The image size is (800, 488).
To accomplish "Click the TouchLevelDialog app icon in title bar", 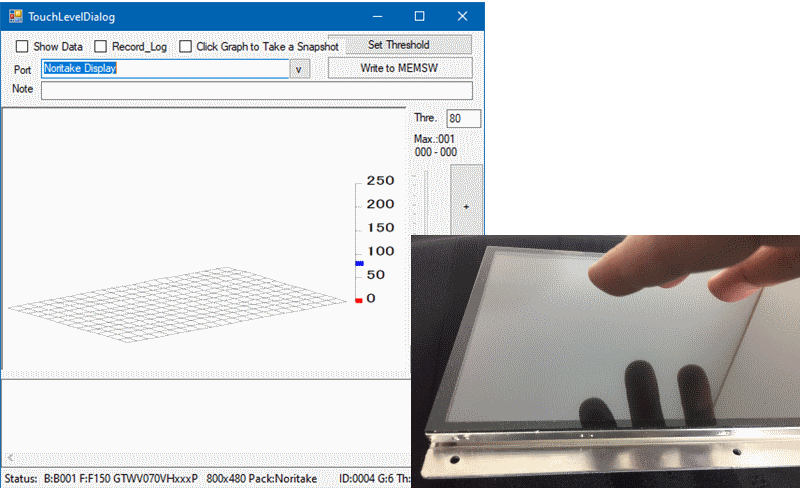I will (15, 16).
